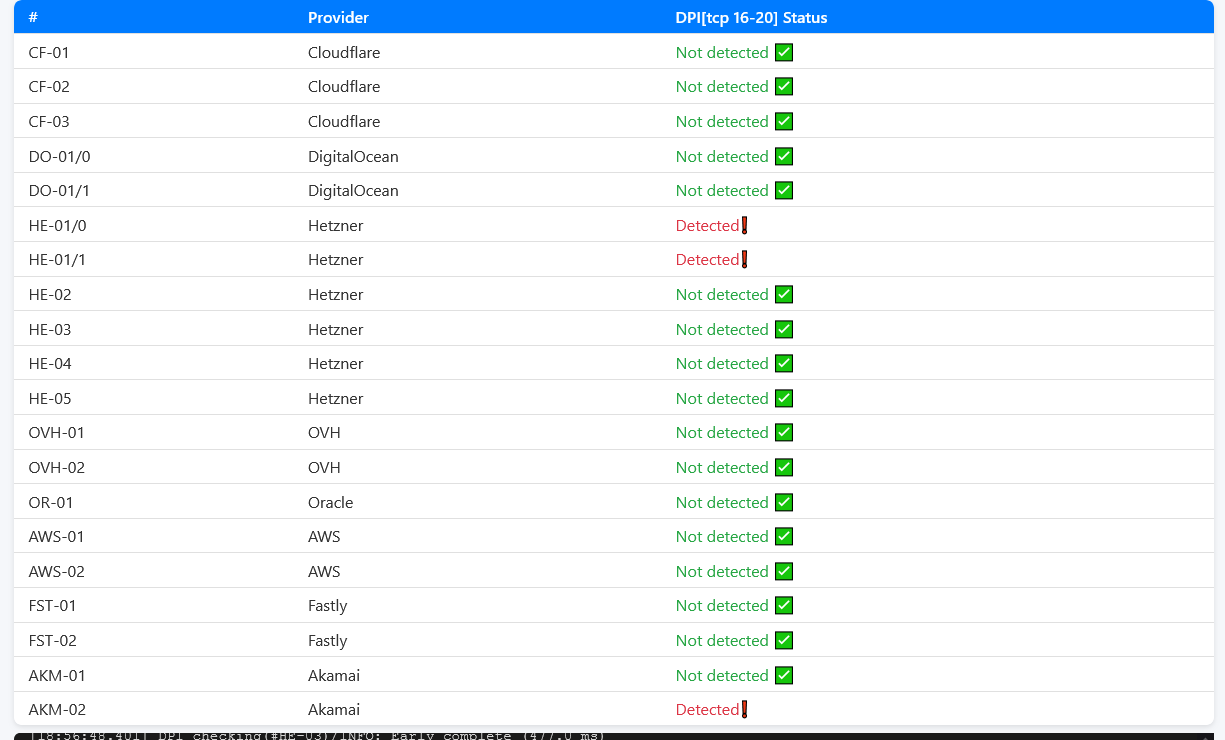Click 'Not detected' status text for HE-02

(x=722, y=295)
